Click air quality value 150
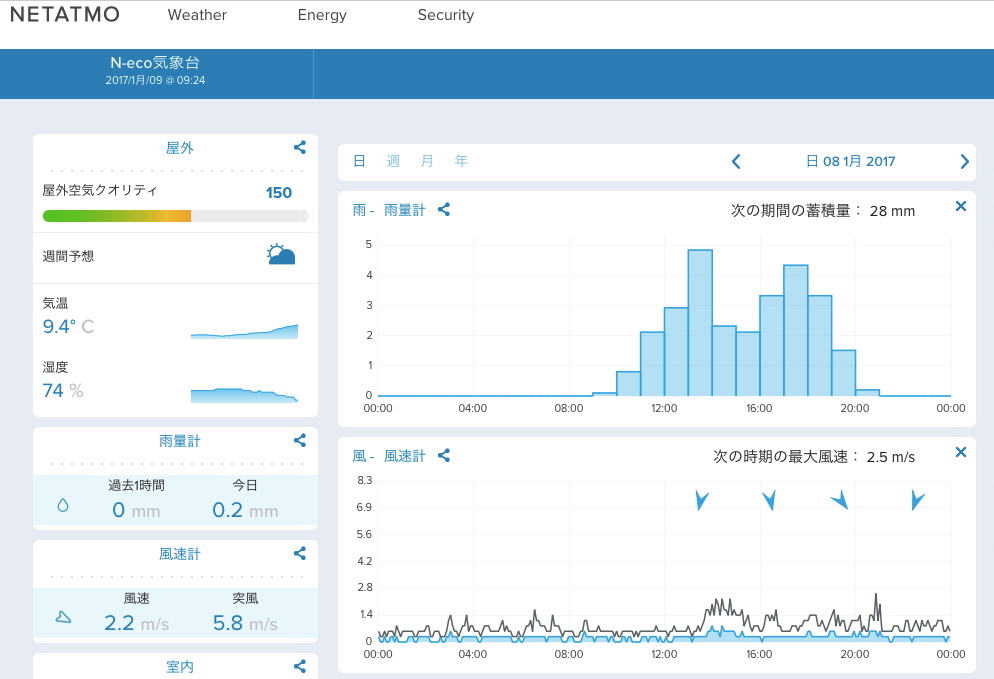The width and height of the screenshot is (994, 679). tap(278, 193)
